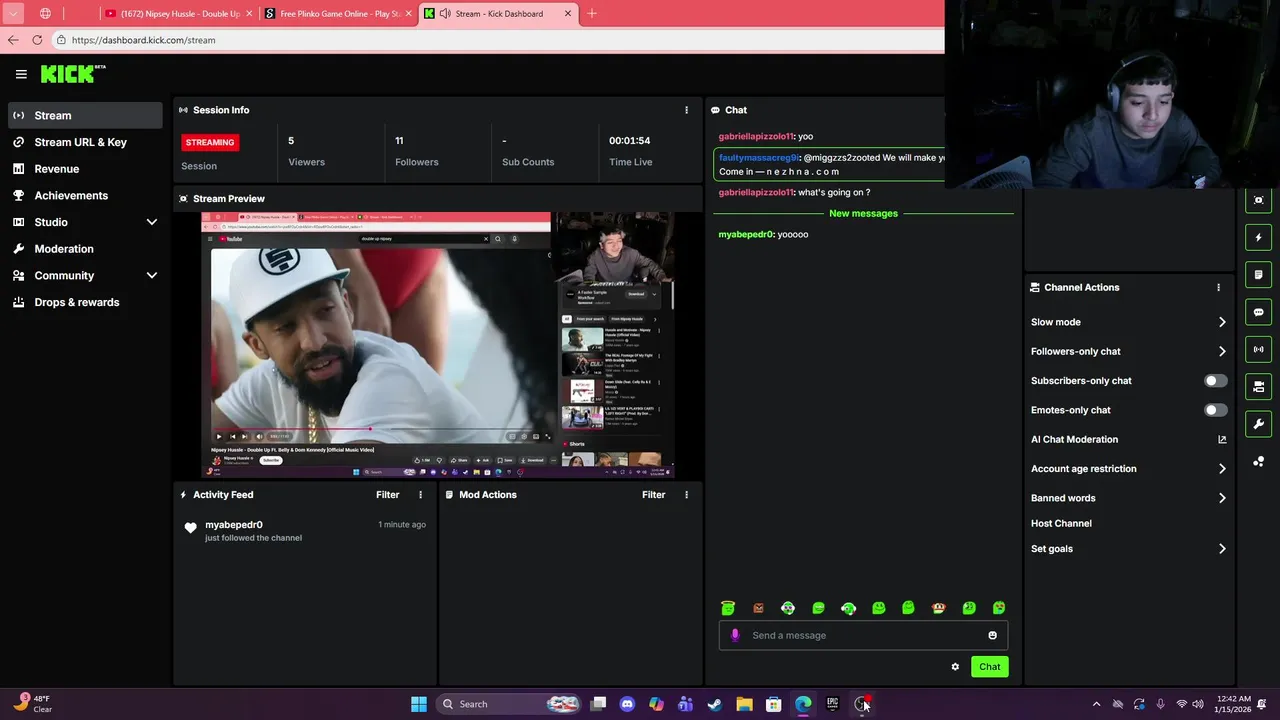
Task: Open Activity Feed Filter dropdown
Action: (x=387, y=495)
